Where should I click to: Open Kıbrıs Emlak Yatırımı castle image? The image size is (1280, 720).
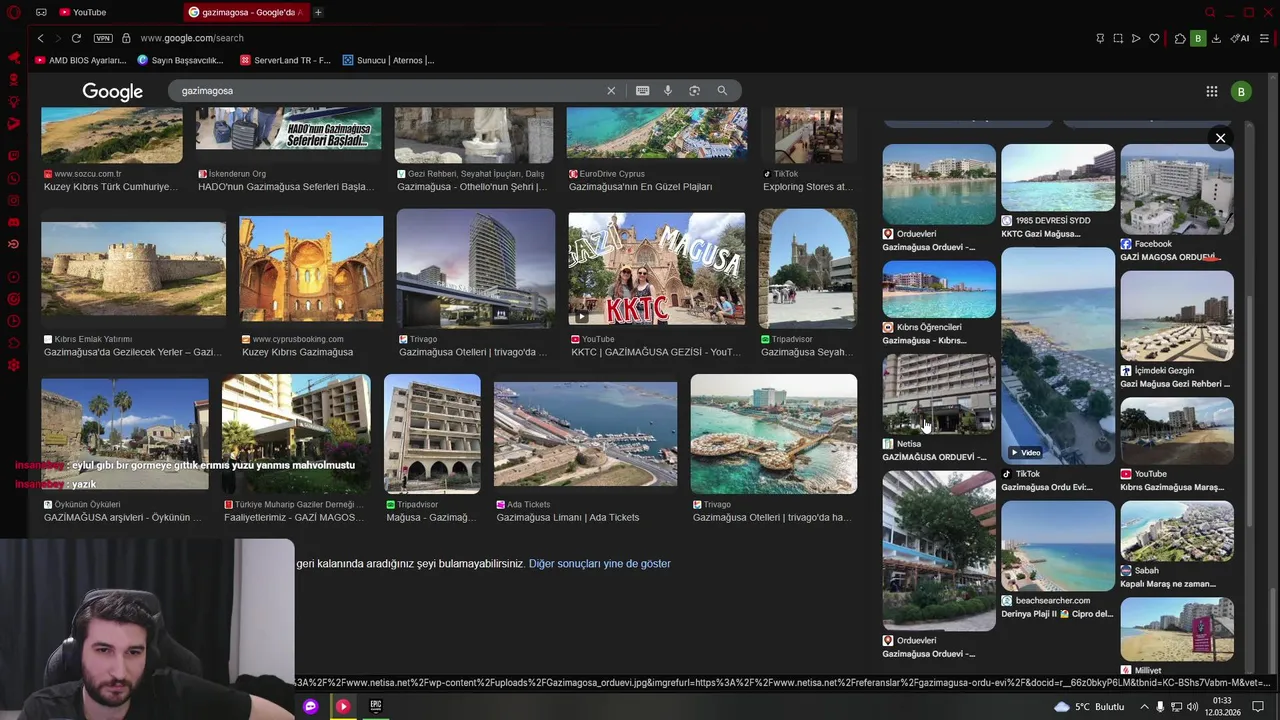(x=133, y=268)
